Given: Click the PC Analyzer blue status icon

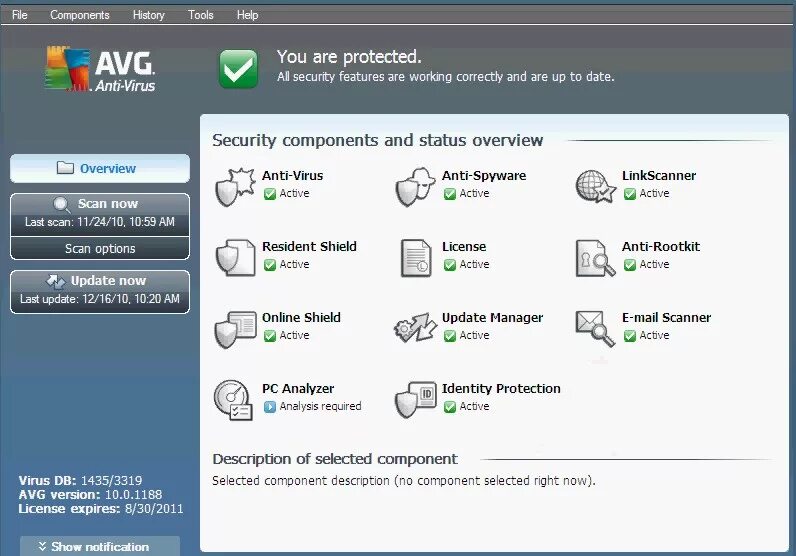Looking at the screenshot, I should click(x=270, y=407).
